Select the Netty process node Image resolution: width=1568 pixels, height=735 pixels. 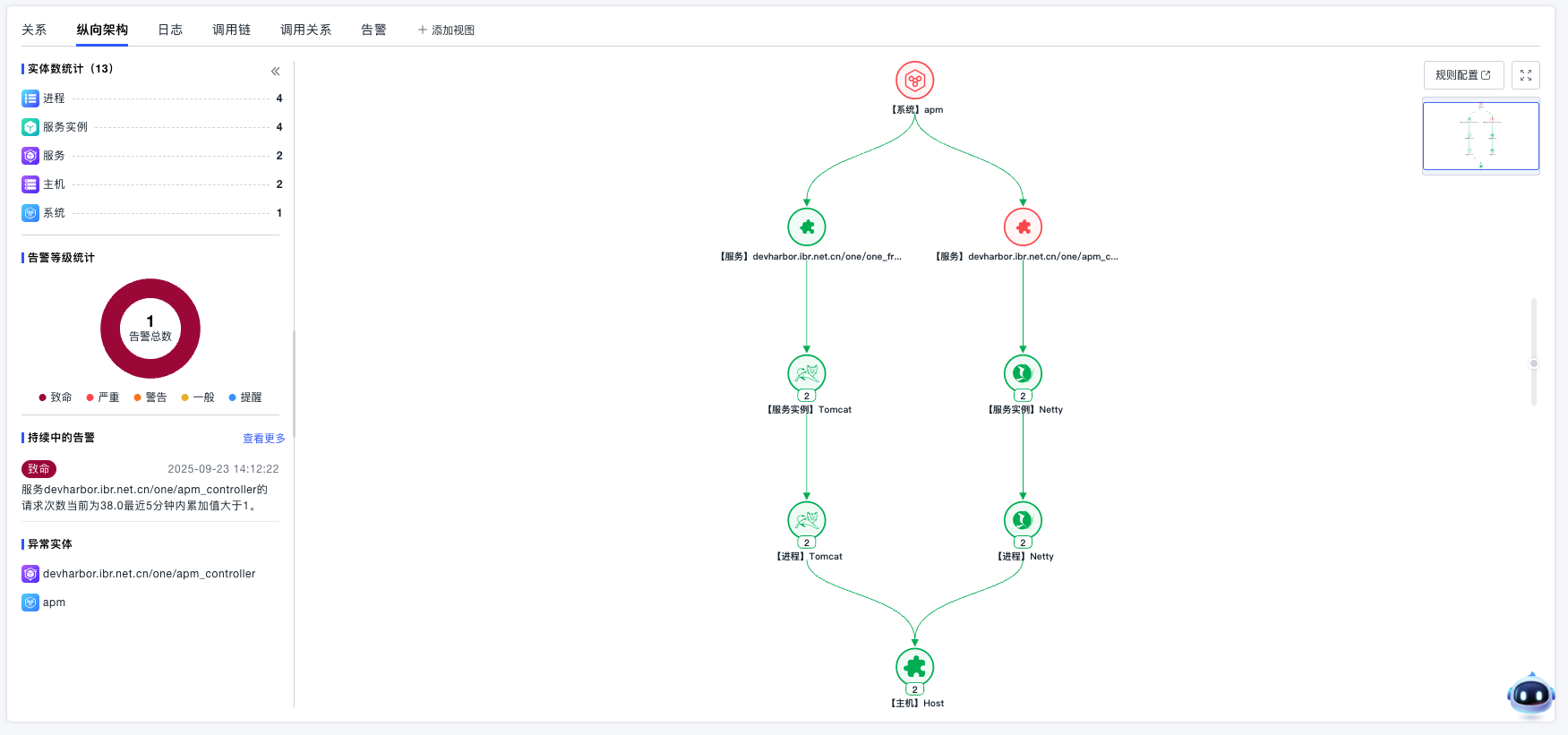click(1023, 520)
